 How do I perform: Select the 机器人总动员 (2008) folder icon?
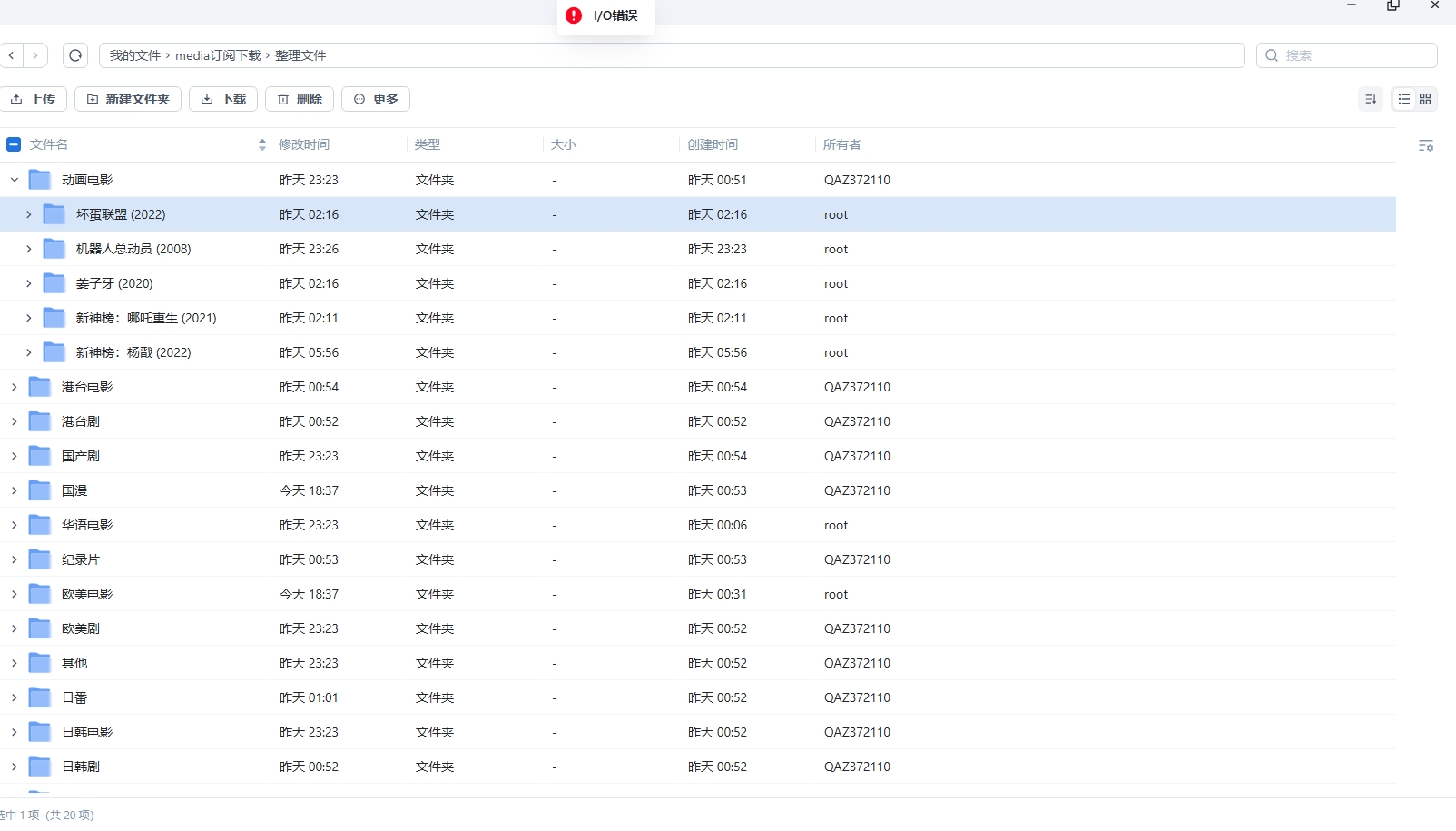(x=54, y=249)
